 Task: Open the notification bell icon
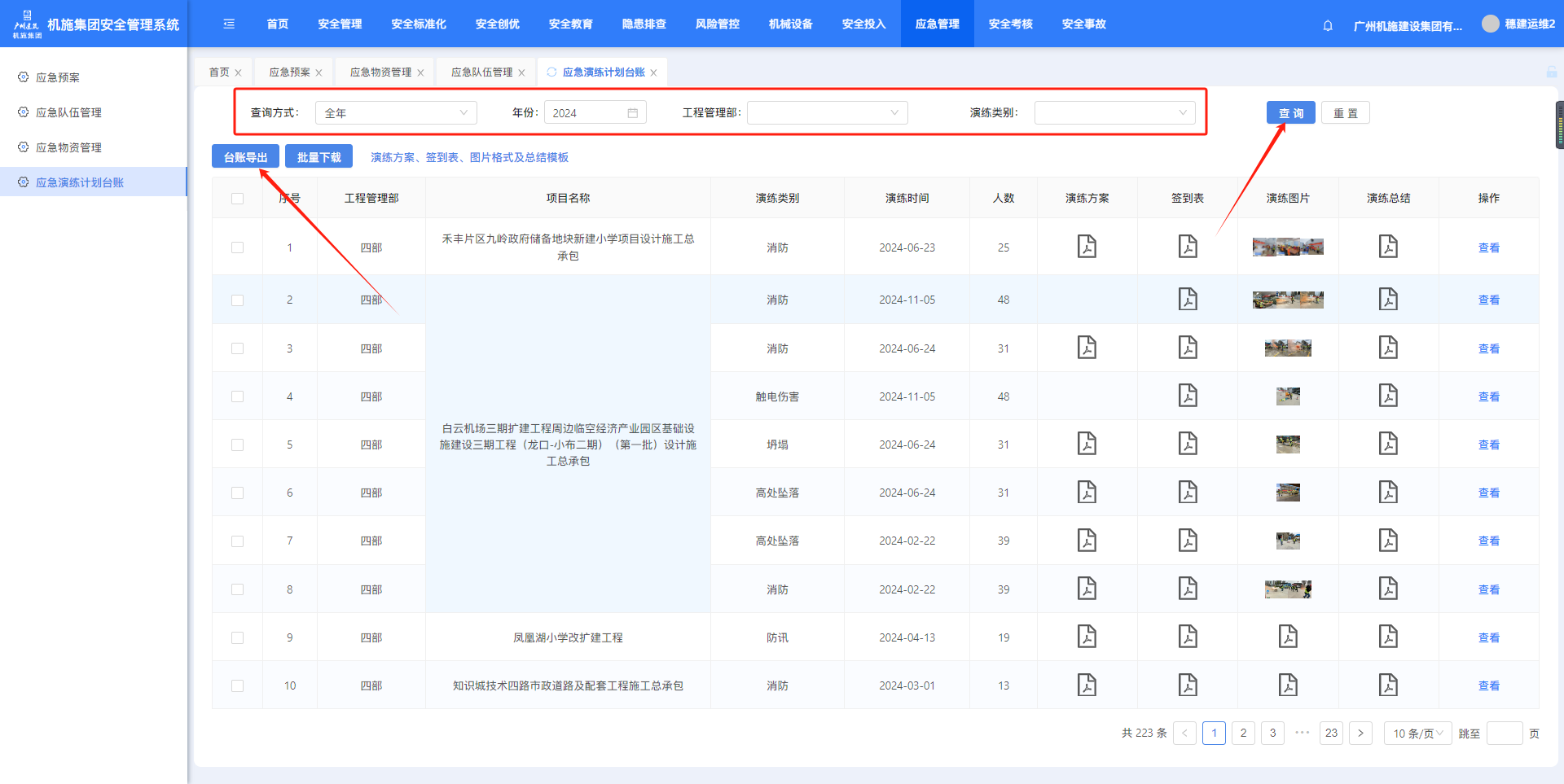[x=1328, y=25]
